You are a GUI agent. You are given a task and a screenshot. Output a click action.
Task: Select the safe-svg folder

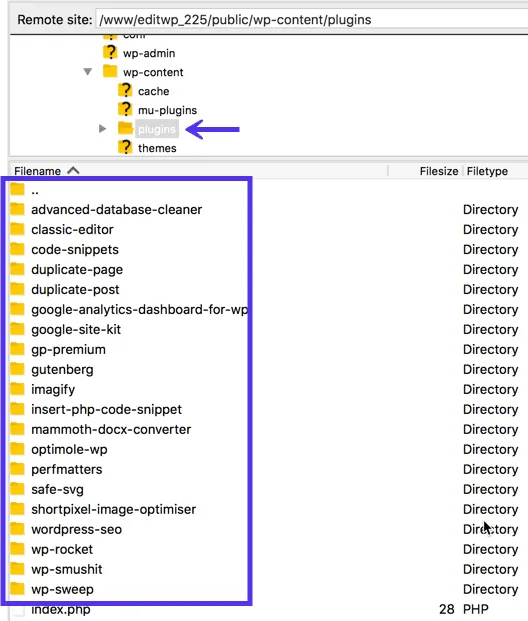tap(57, 490)
